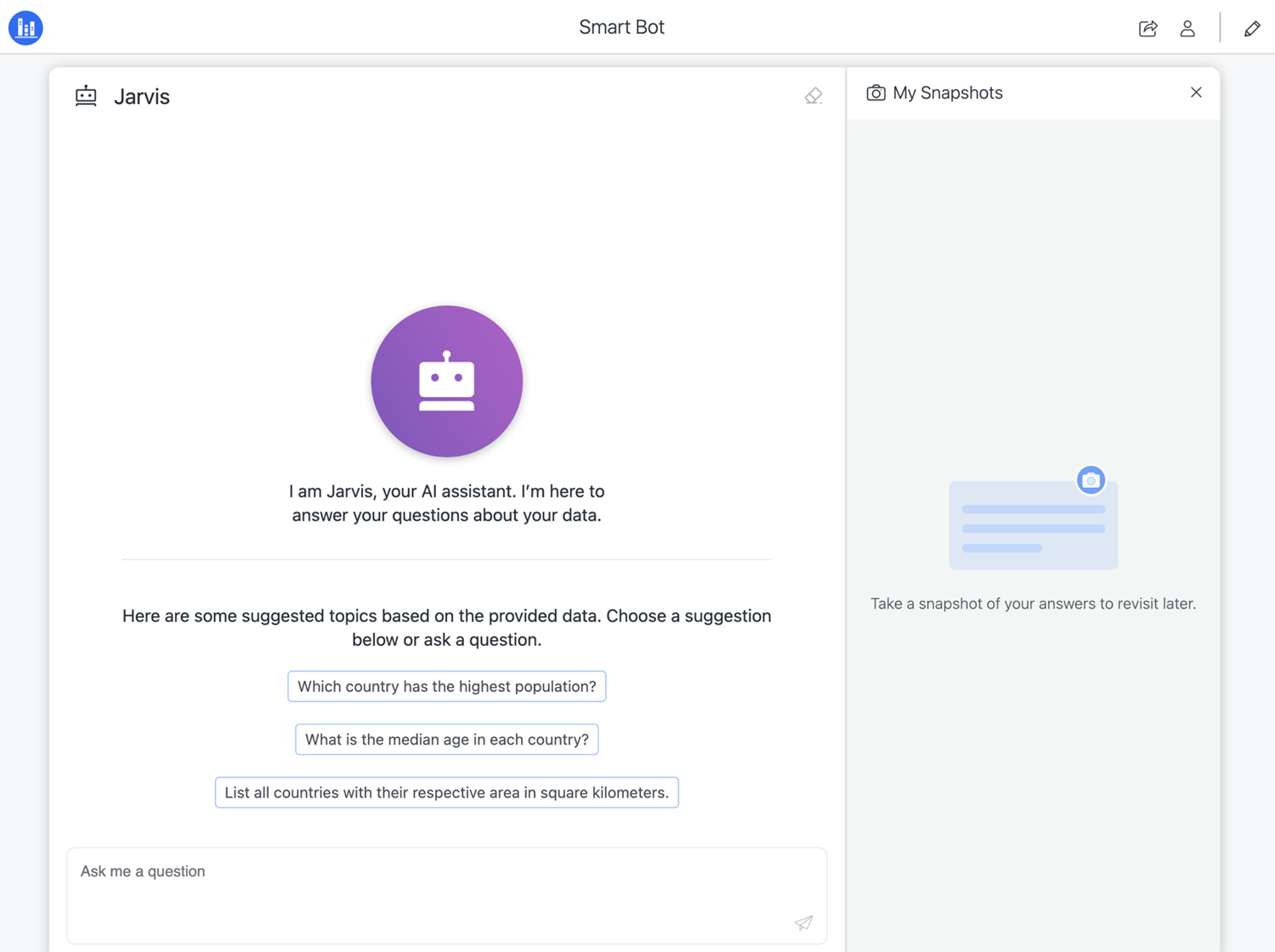Click the "Take a snapshot of your answers" text
Screen dimensions: 1275x952
click(x=1033, y=603)
